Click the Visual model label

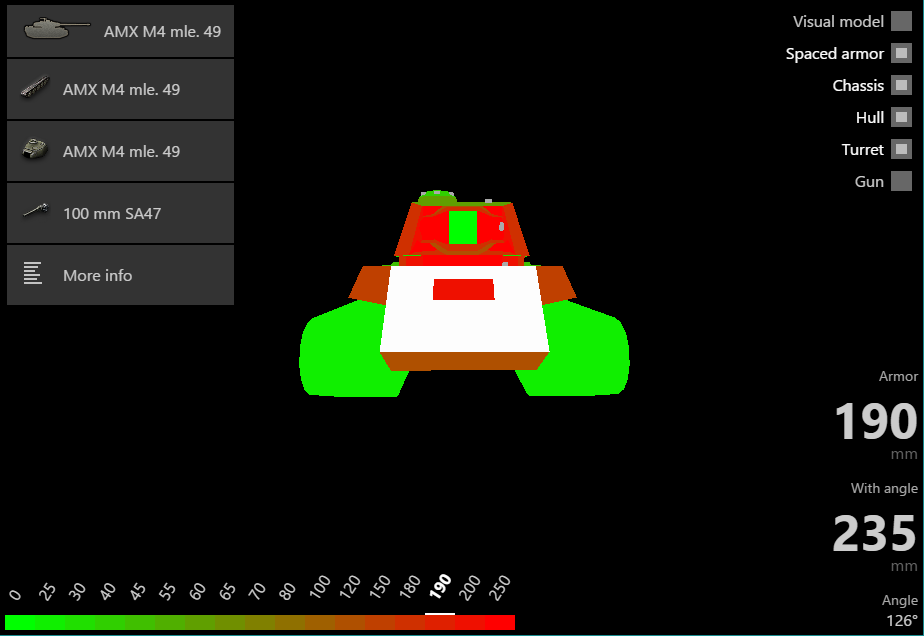point(838,22)
